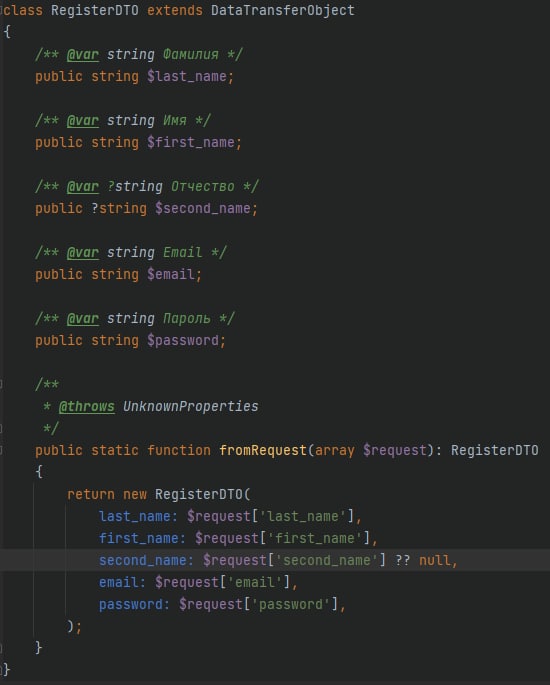
Task: Click the function keyword
Action: pos(179,450)
